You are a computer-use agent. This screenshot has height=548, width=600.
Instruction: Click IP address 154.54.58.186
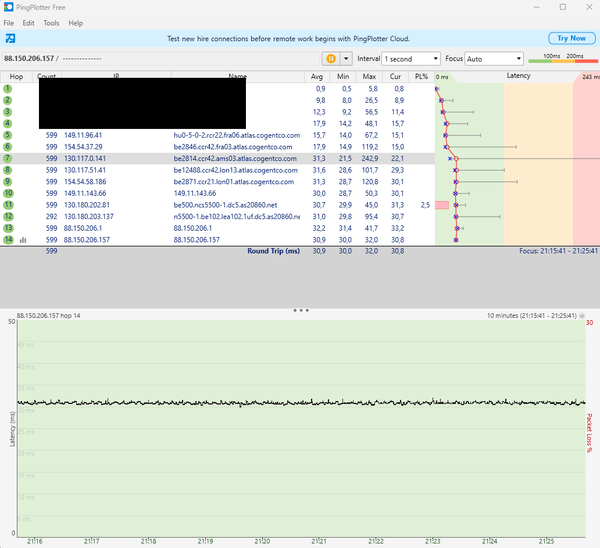[x=85, y=182]
